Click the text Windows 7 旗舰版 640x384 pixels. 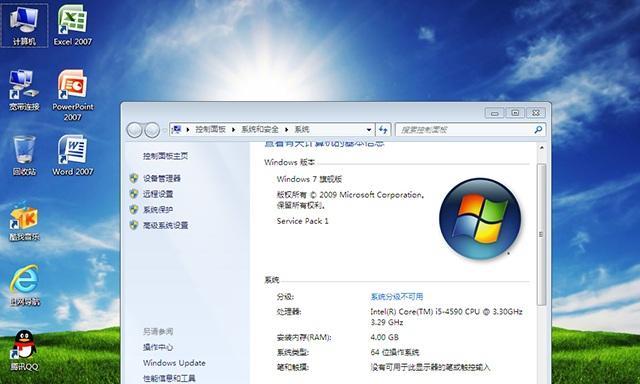pos(309,179)
